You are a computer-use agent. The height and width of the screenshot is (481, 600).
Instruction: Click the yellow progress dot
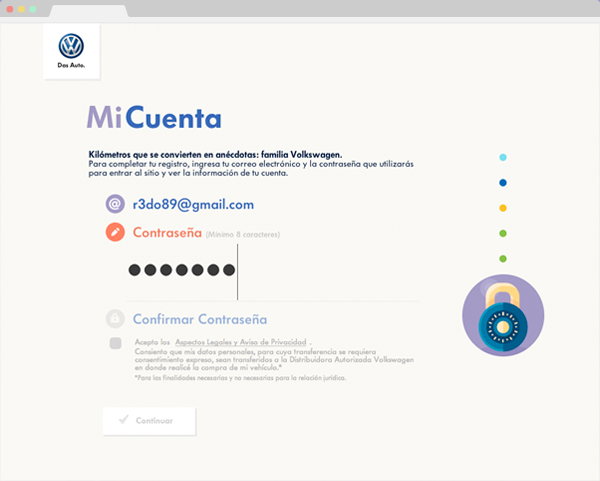[502, 208]
